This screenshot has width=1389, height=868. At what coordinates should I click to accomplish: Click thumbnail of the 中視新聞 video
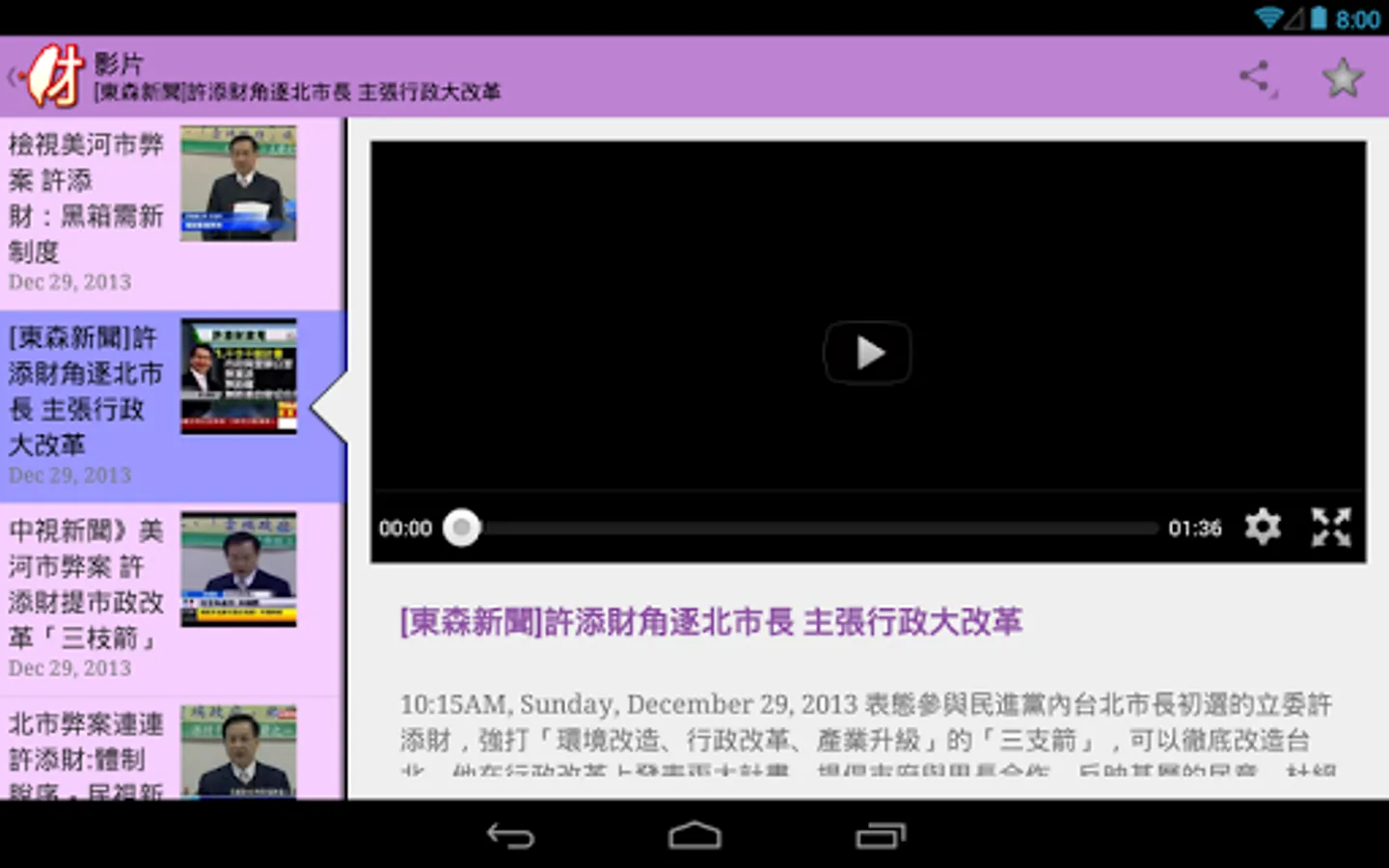[x=238, y=569]
